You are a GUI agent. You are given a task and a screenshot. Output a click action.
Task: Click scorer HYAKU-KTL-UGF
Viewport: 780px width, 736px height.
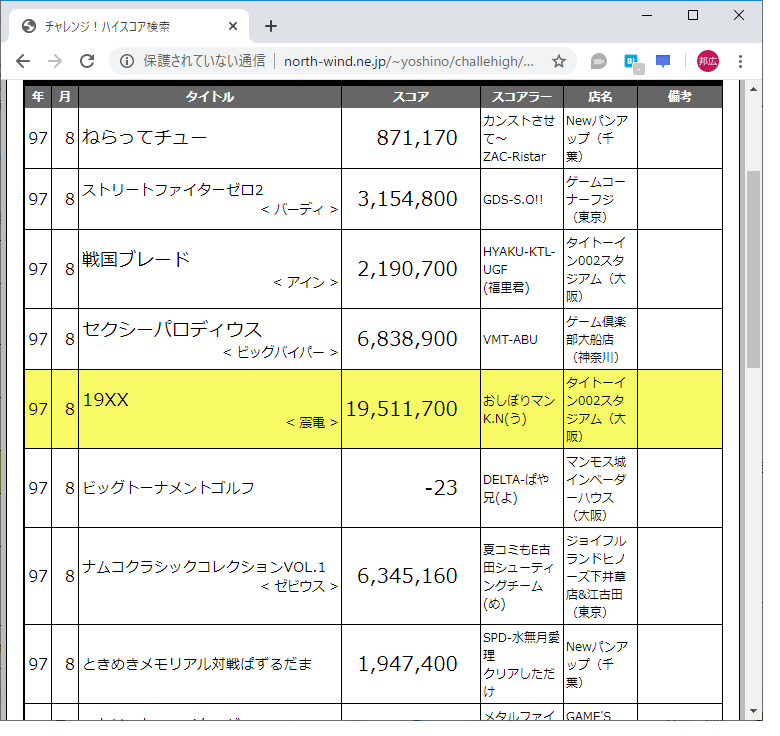[519, 261]
